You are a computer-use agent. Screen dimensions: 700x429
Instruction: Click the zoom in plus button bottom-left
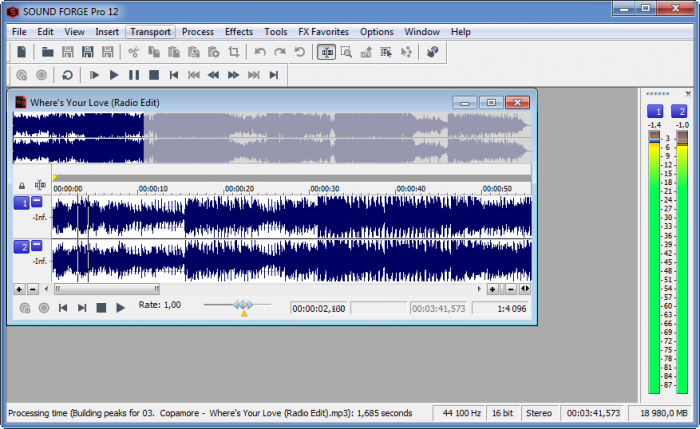(x=19, y=289)
